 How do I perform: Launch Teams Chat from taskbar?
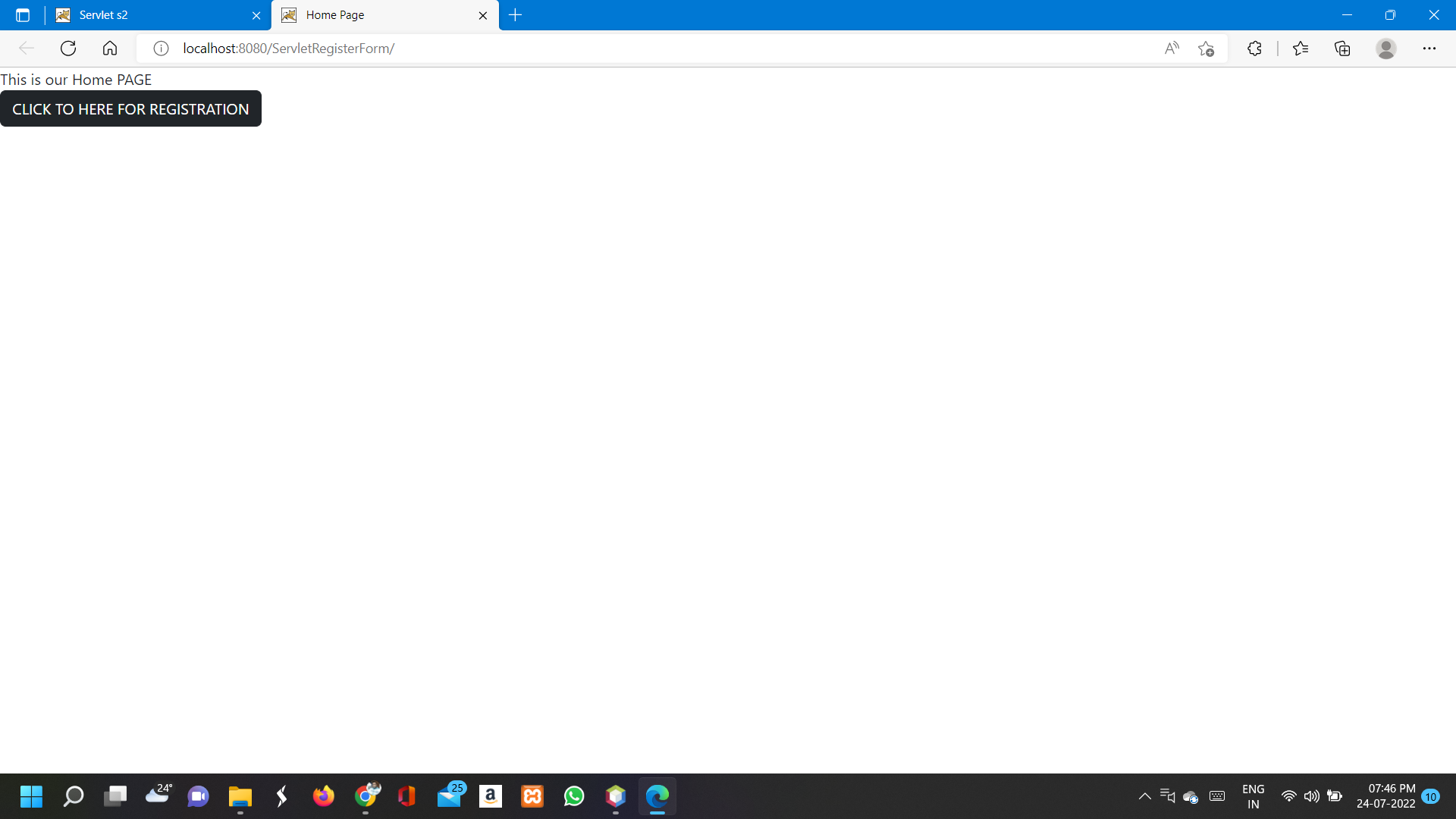[x=199, y=796]
